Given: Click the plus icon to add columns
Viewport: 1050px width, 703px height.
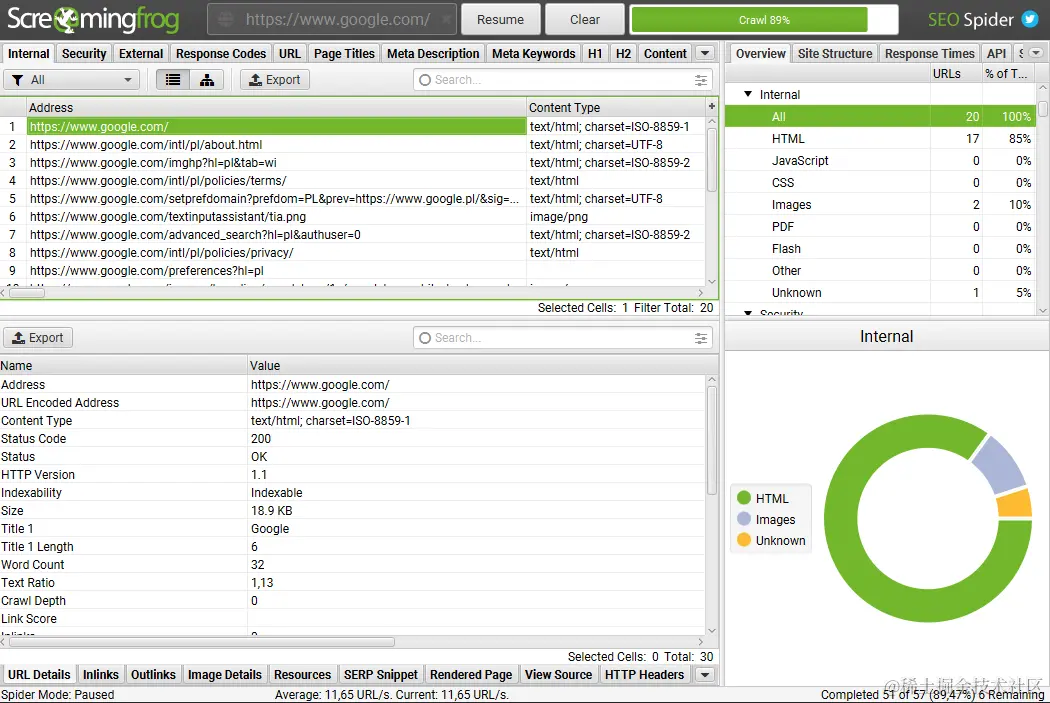Looking at the screenshot, I should click(711, 106).
